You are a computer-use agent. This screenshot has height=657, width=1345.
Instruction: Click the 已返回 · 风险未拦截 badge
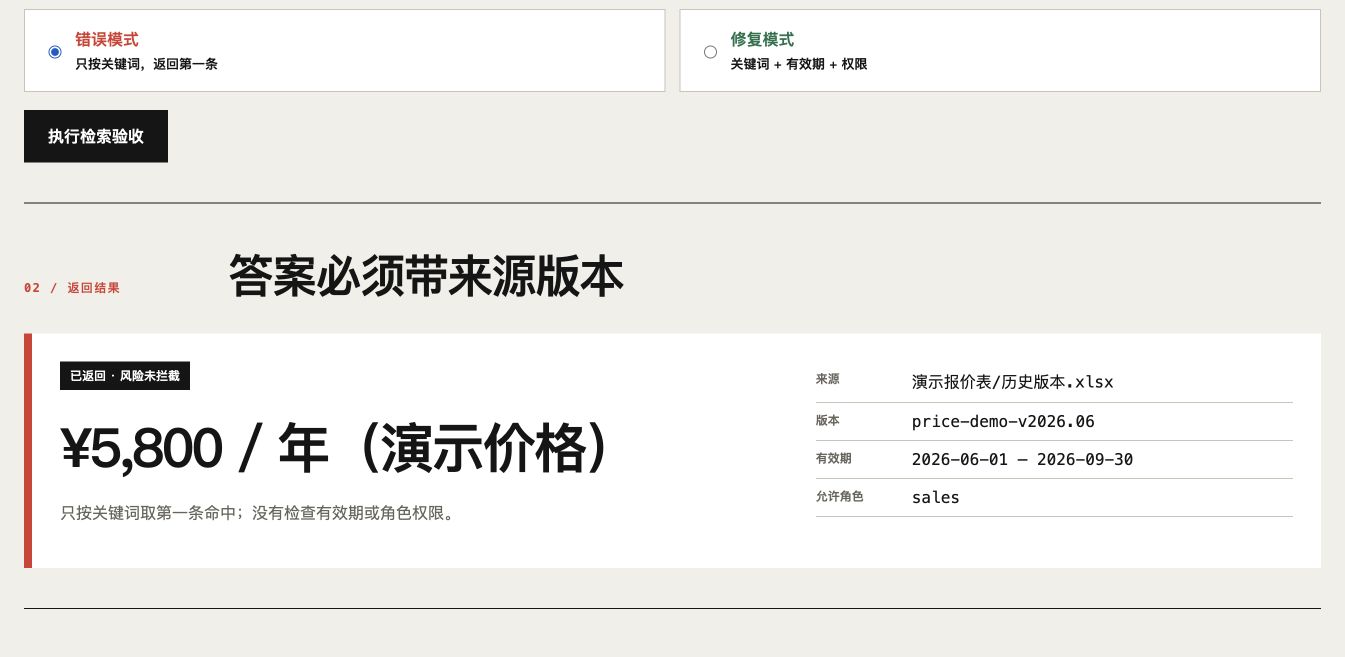point(125,376)
